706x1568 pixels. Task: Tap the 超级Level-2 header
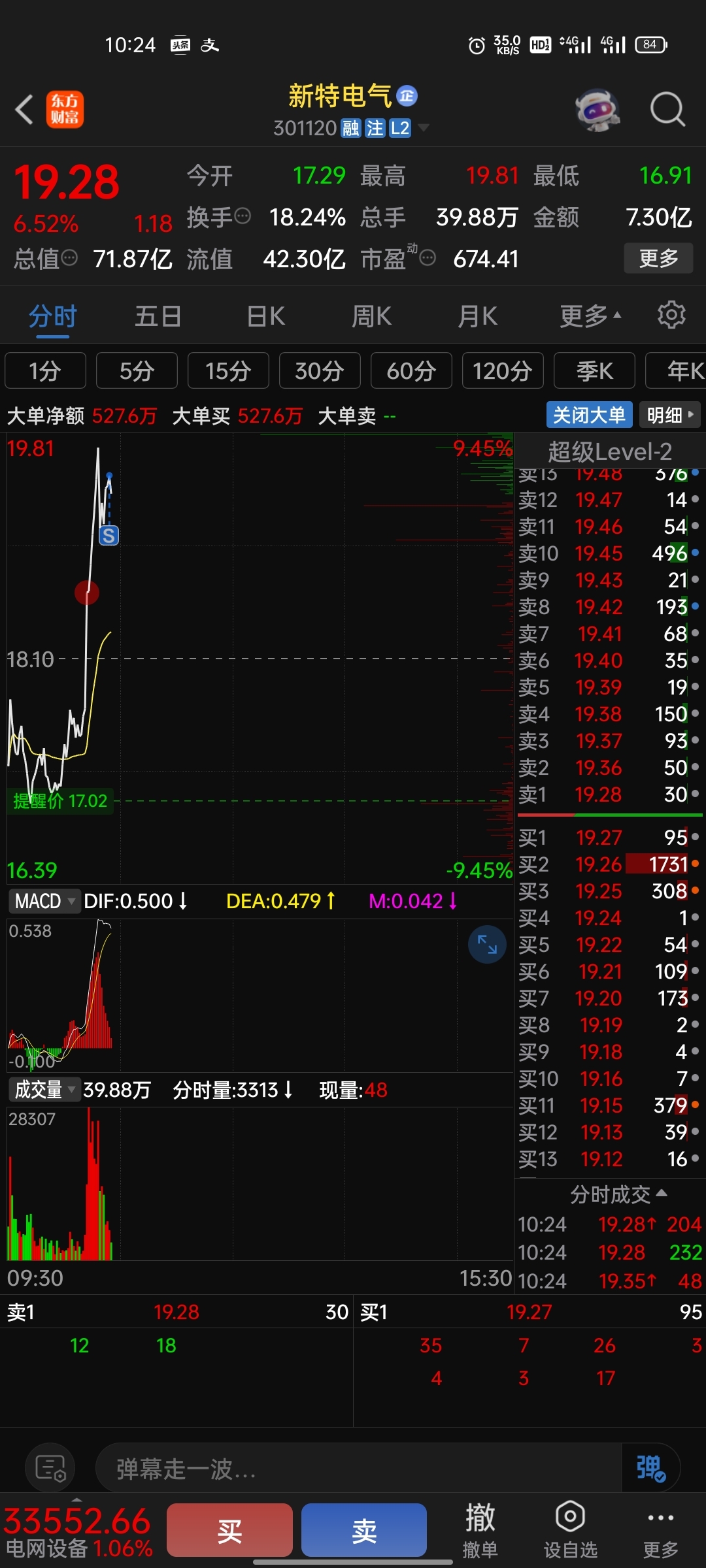(x=609, y=451)
